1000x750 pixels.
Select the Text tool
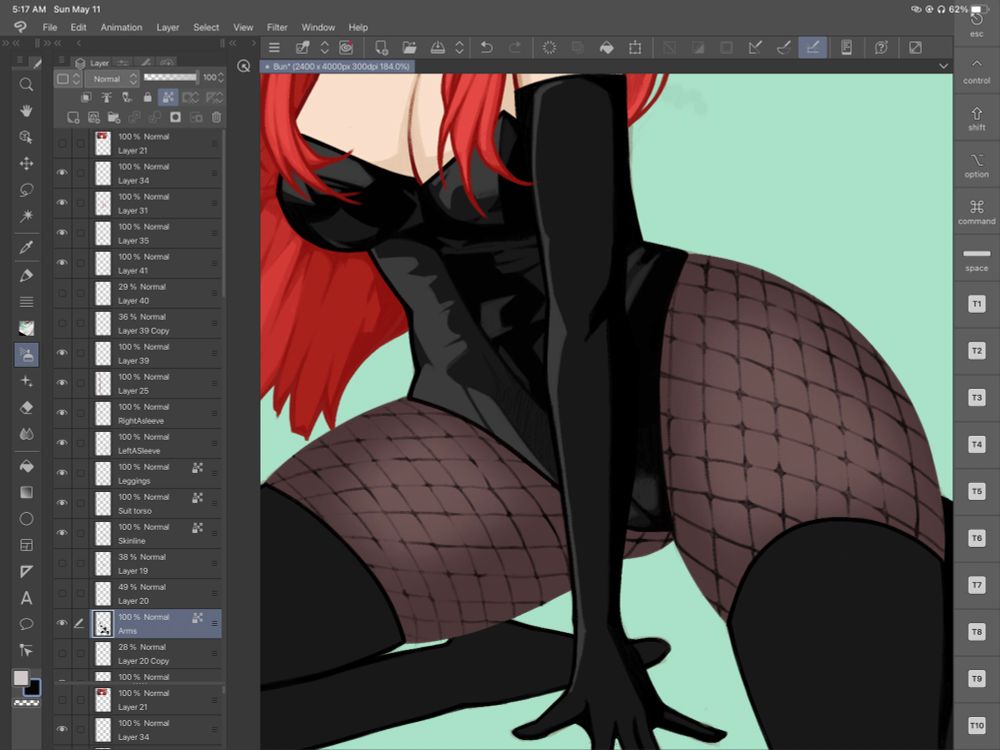[x=26, y=598]
